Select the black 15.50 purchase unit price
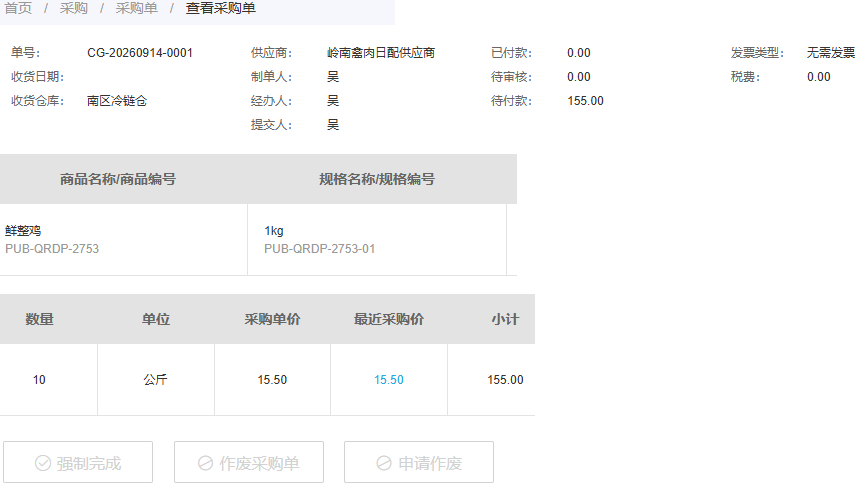The height and width of the screenshot is (484, 860). tap(272, 380)
